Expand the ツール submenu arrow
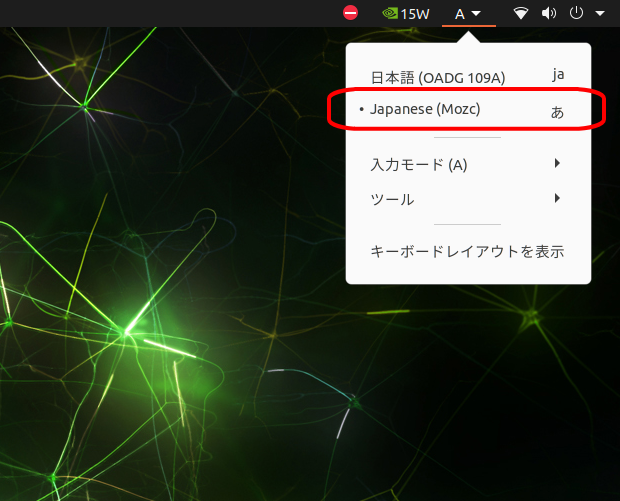 click(x=557, y=198)
